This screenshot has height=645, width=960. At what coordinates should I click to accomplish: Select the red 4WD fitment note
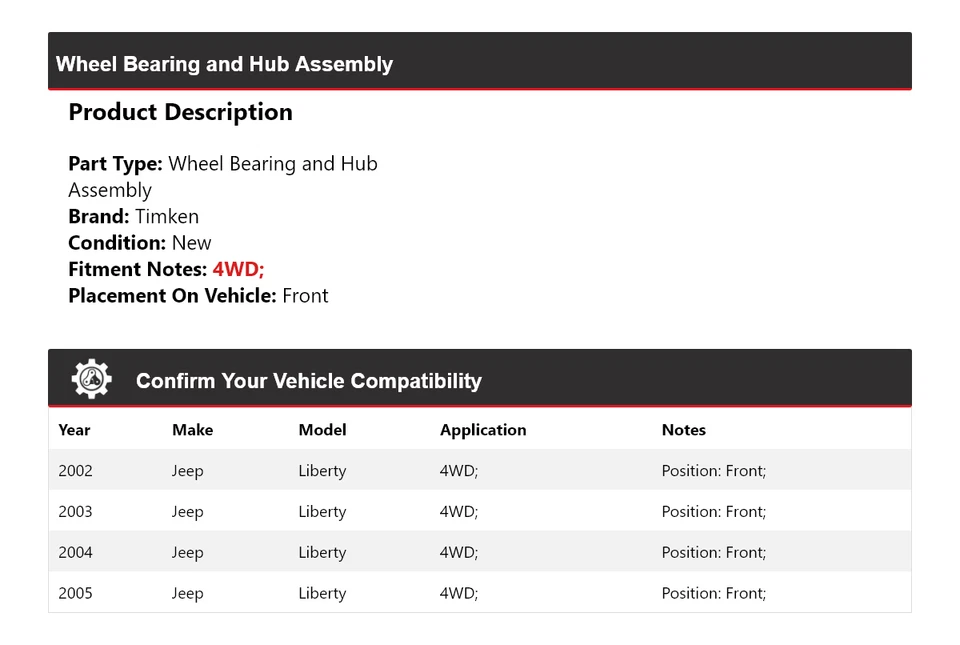point(237,269)
